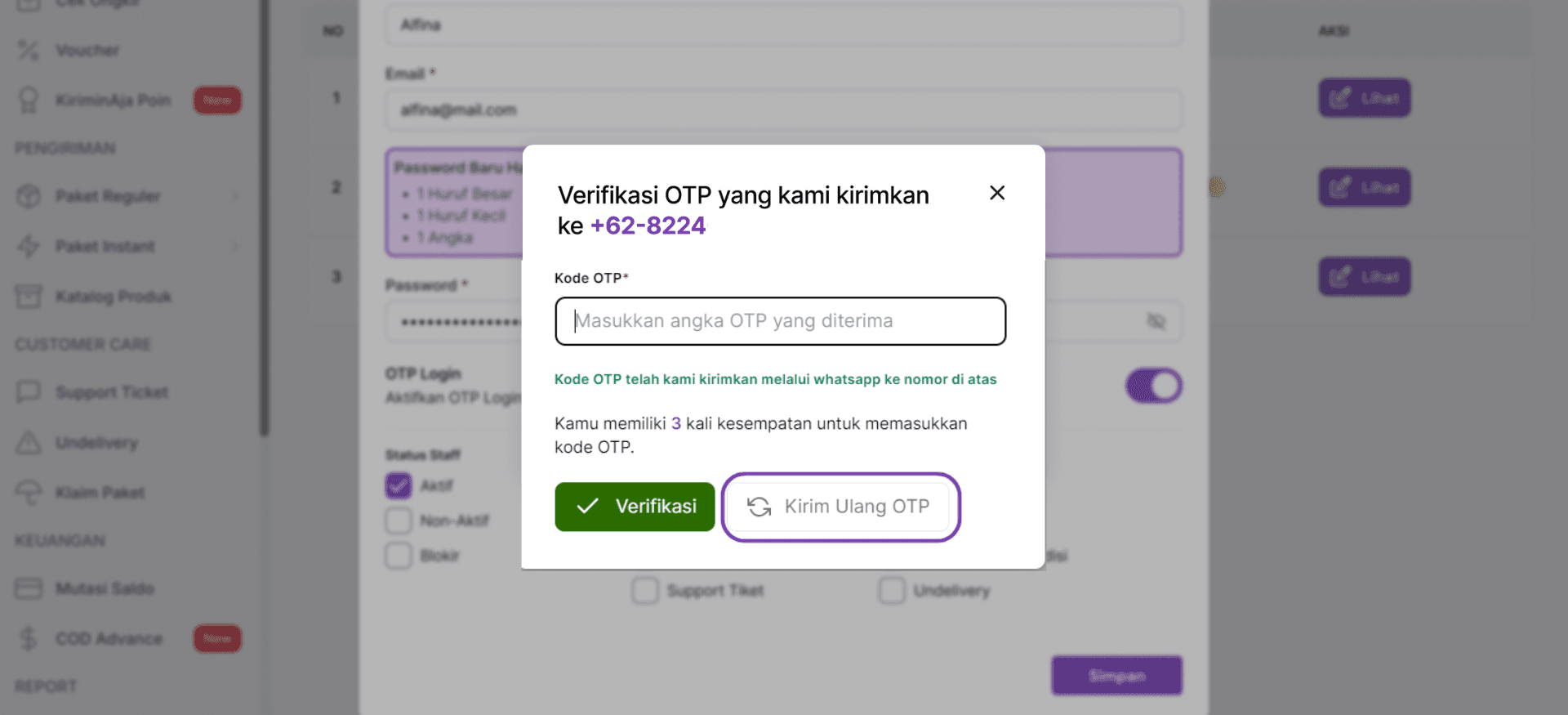Click the Katalog Produk store icon
The height and width of the screenshot is (715, 1568).
(29, 296)
